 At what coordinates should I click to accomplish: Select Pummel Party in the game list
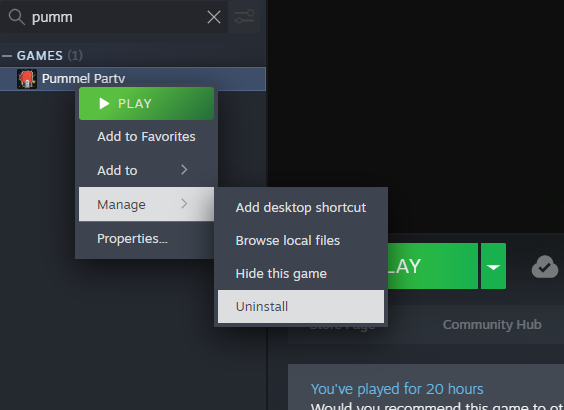click(133, 79)
